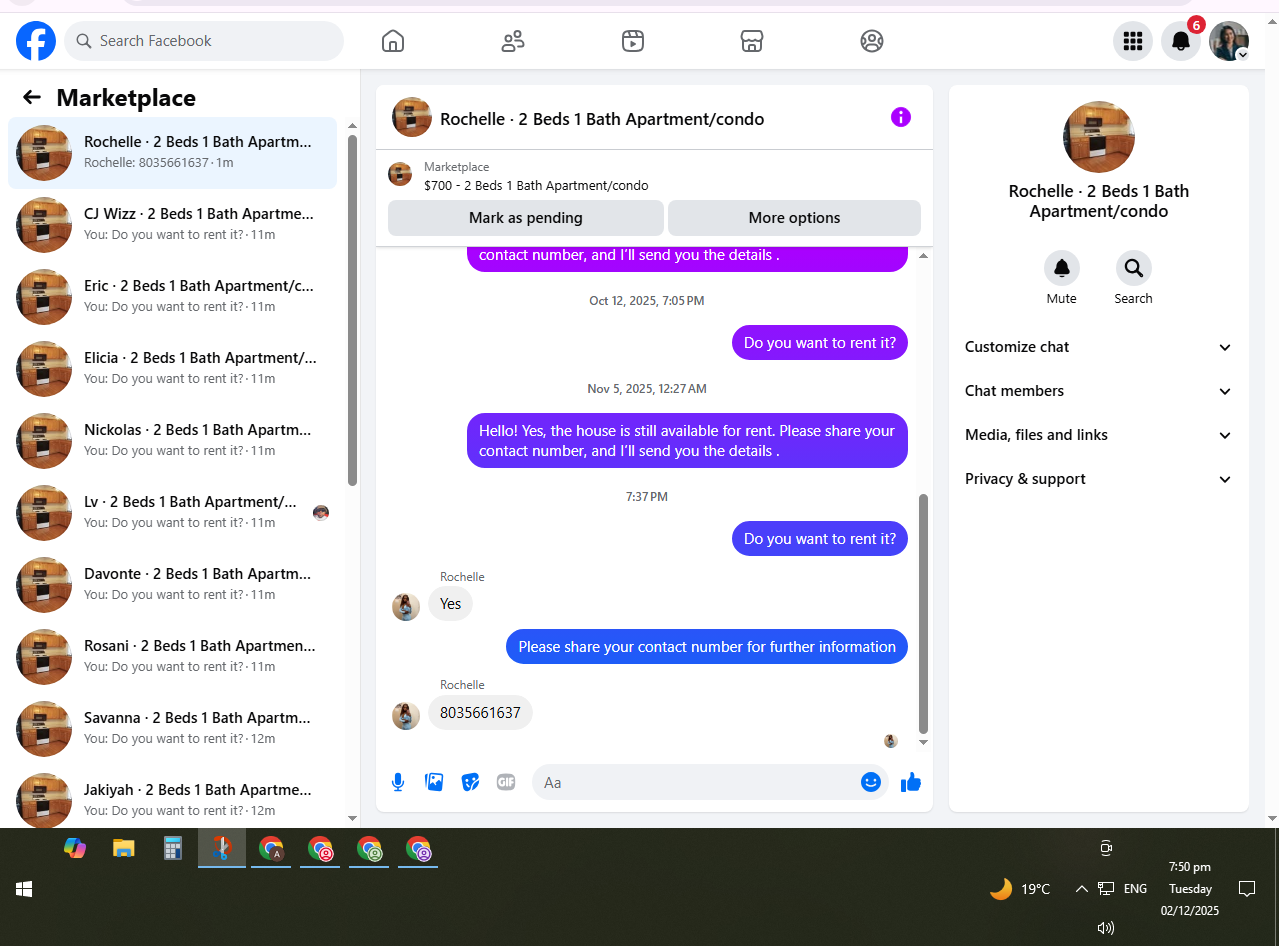Image resolution: width=1279 pixels, height=946 pixels.
Task: Expand the Chat members section
Action: pos(1098,391)
